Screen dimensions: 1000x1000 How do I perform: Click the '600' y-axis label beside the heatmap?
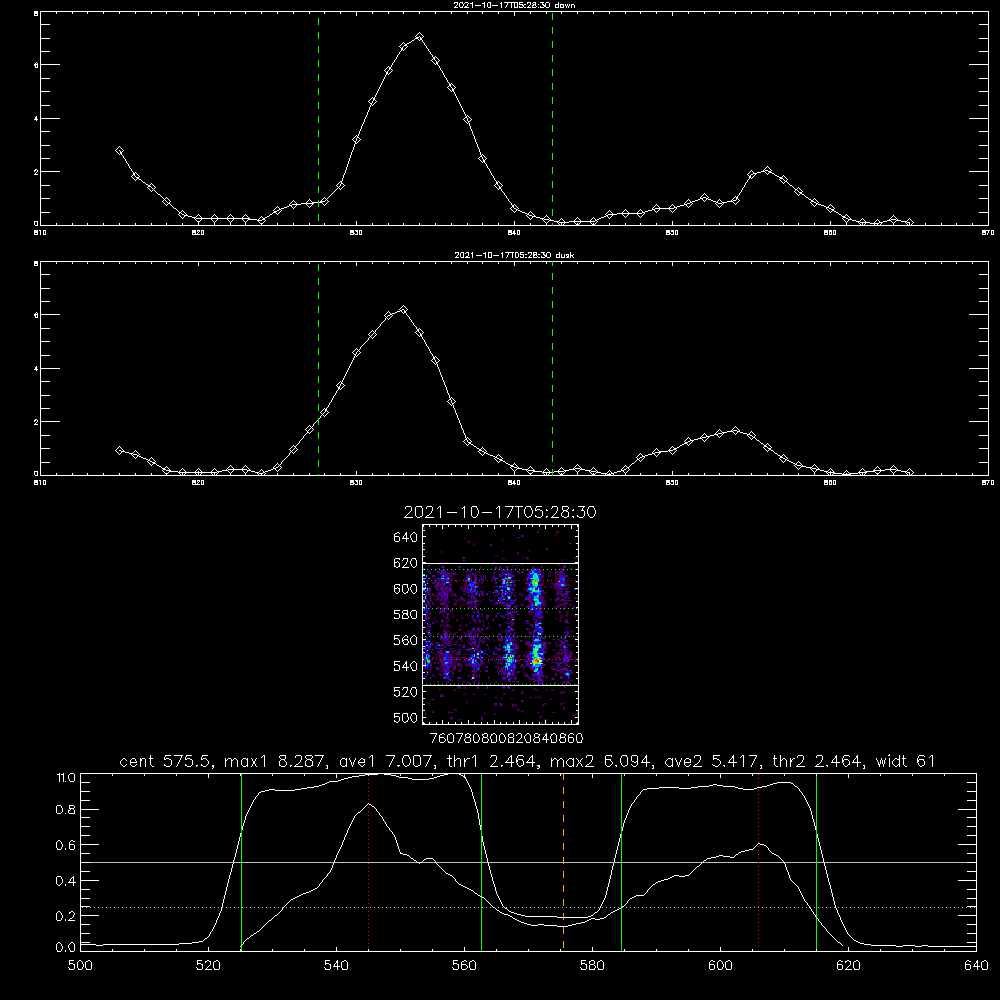point(405,589)
